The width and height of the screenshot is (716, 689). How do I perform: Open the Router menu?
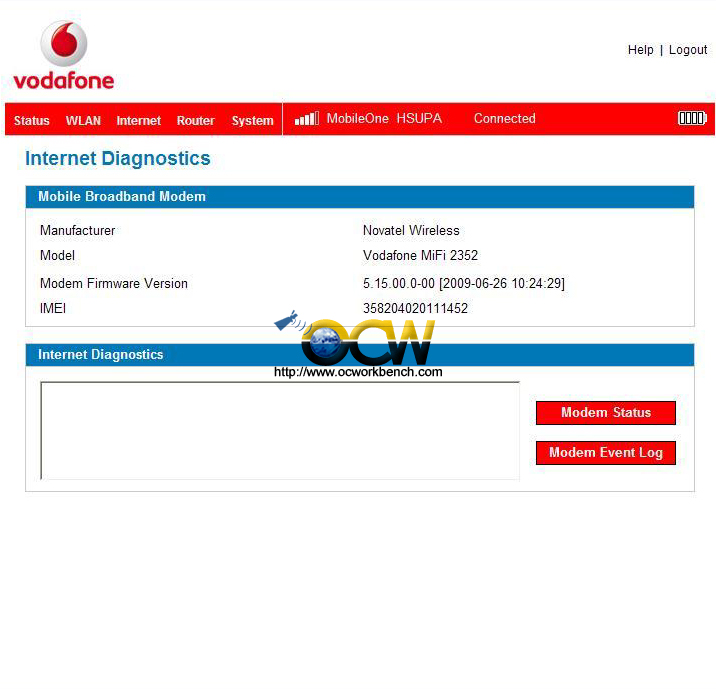point(195,121)
